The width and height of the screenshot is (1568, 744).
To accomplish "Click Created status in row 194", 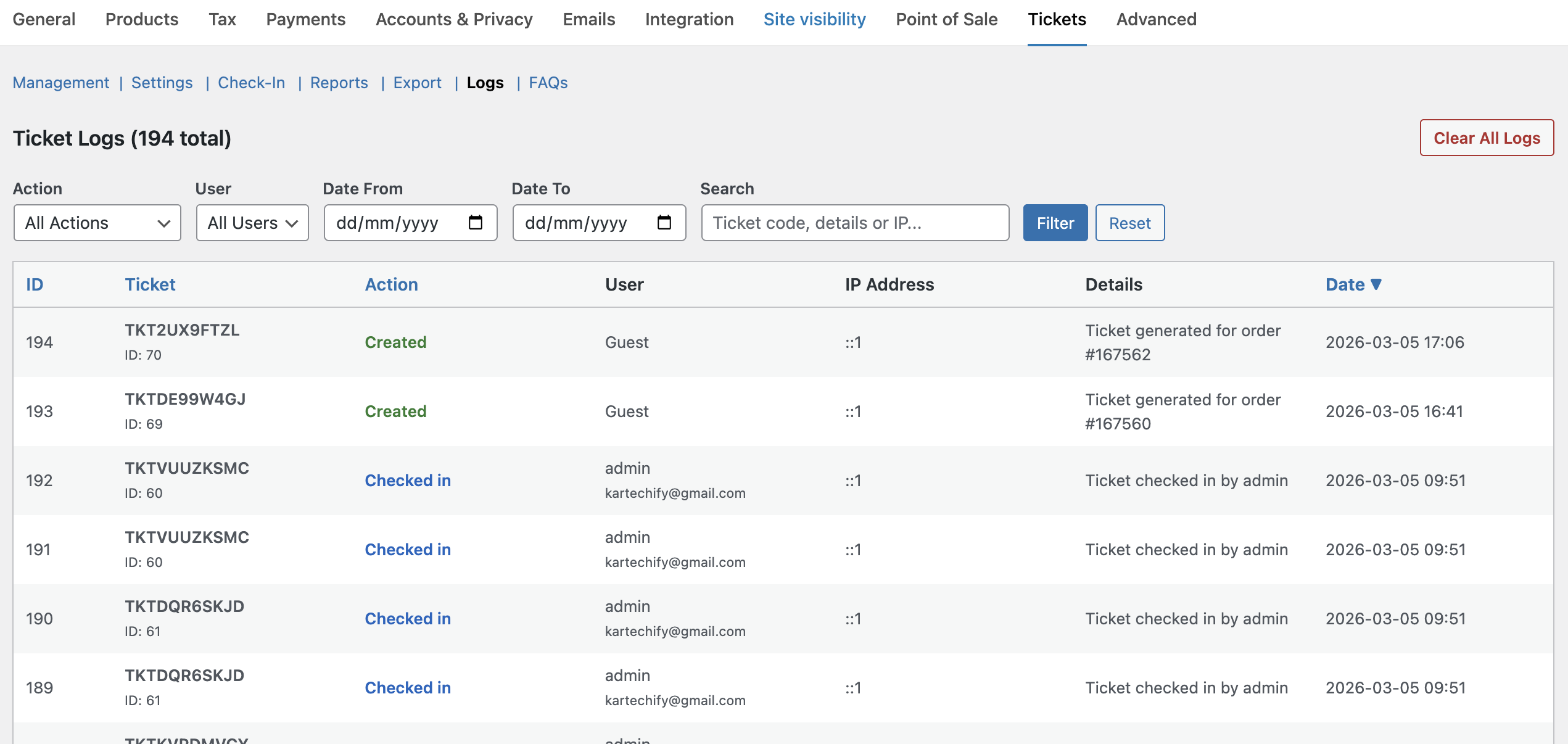I will [x=395, y=342].
